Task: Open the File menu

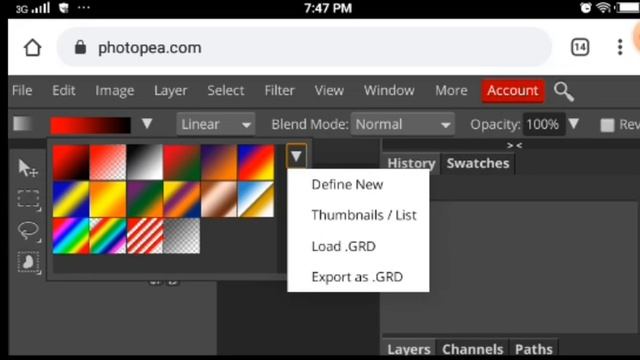Action: (x=22, y=90)
